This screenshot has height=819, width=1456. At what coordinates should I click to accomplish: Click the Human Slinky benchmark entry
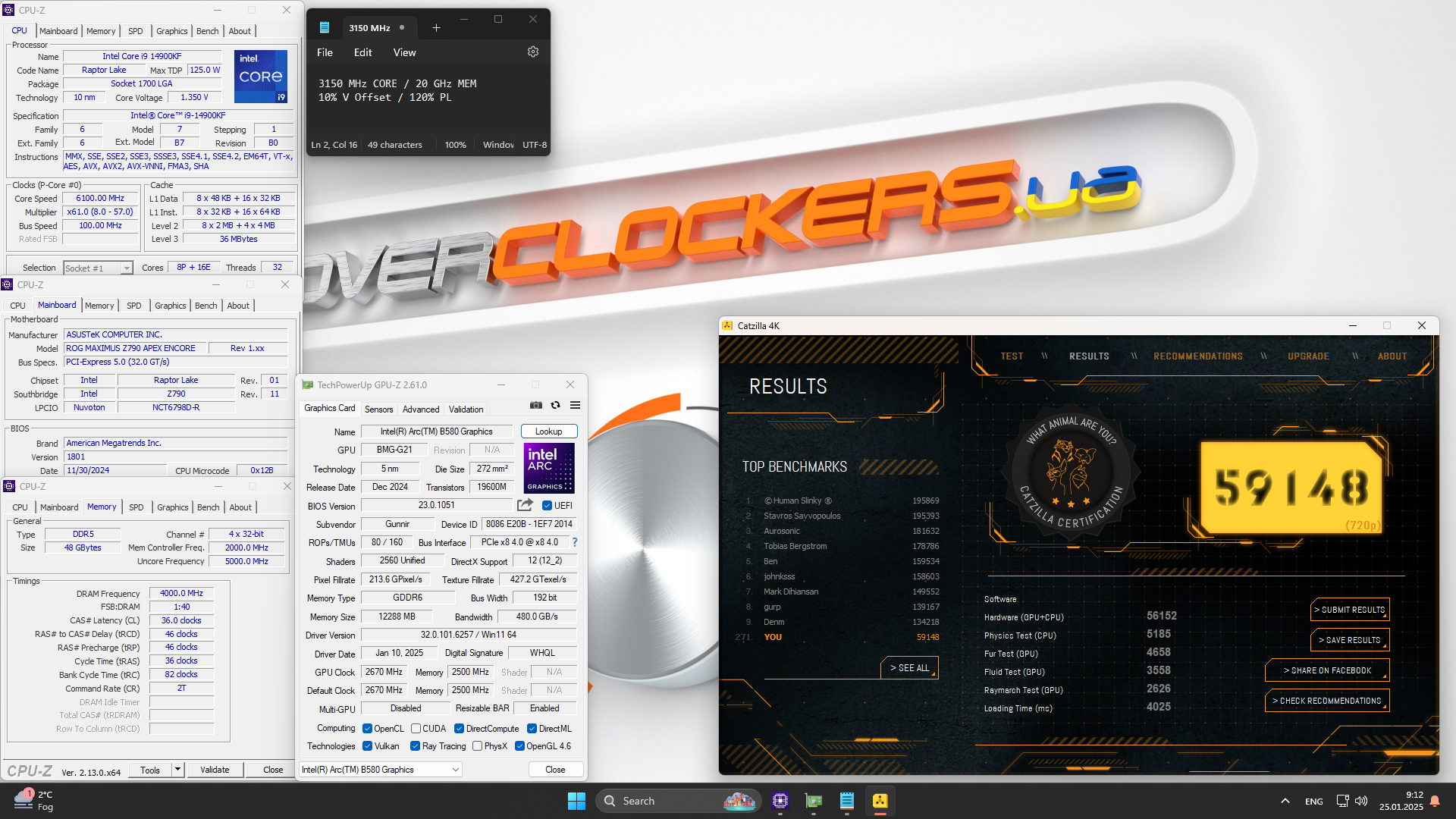pyautogui.click(x=842, y=500)
